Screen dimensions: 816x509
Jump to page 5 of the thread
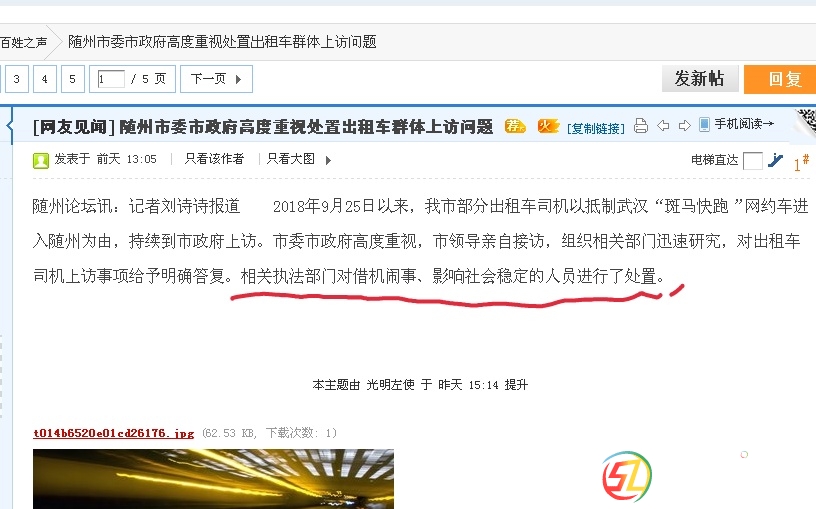point(72,79)
